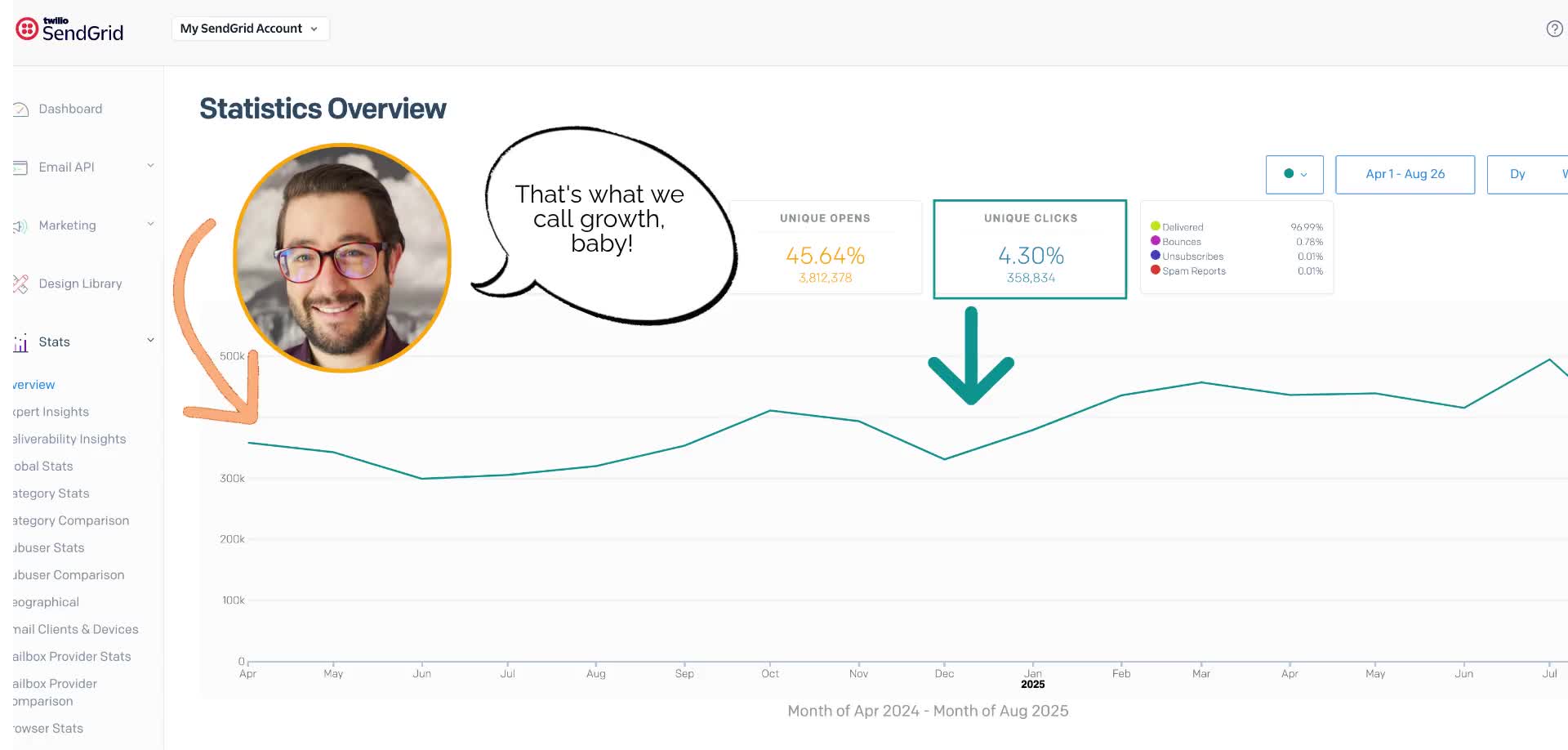
Task: Click the Dy granularity button
Action: click(1517, 174)
